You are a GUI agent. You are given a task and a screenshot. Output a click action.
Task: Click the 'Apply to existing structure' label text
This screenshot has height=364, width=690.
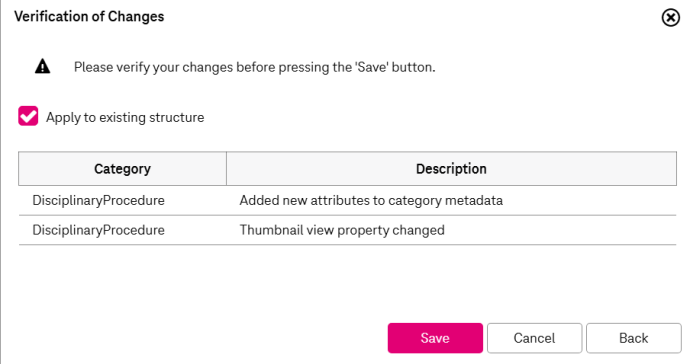click(x=125, y=118)
